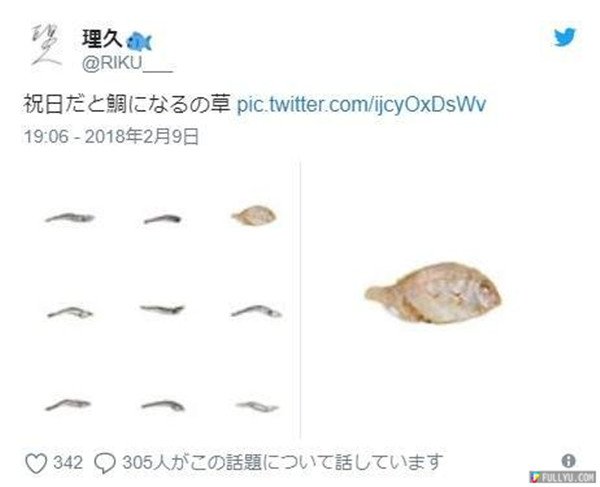This screenshot has width=600, height=487.
Task: Click the FULLYU.COM watermark logo
Action: click(x=563, y=477)
